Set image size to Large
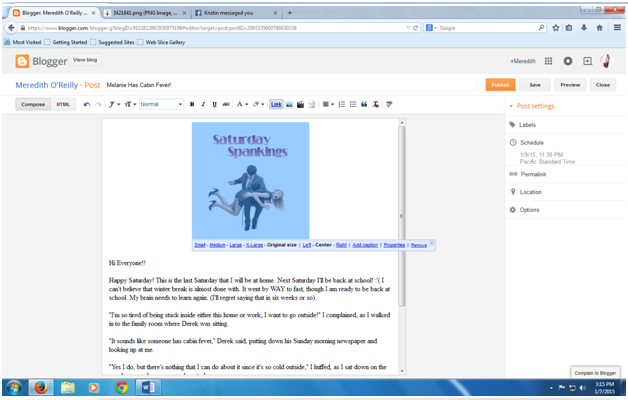 (236, 245)
